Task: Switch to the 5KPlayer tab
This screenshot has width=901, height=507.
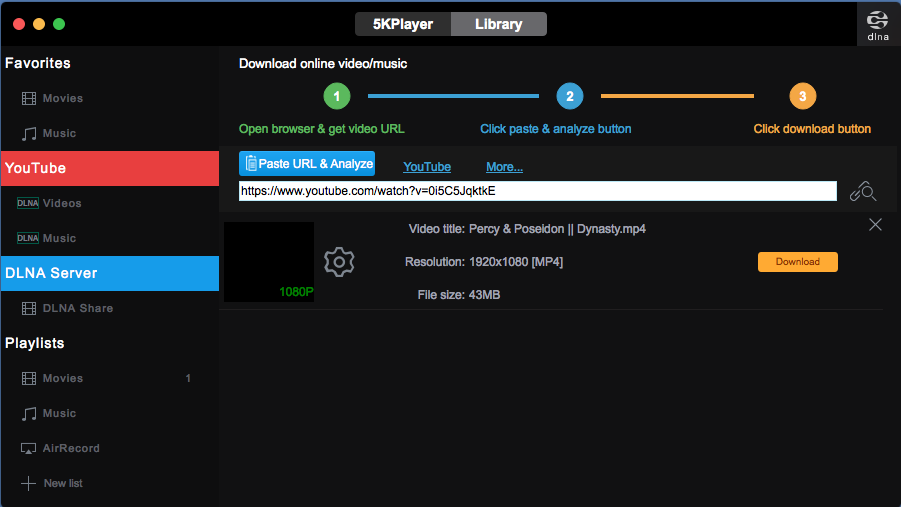Action: 403,24
